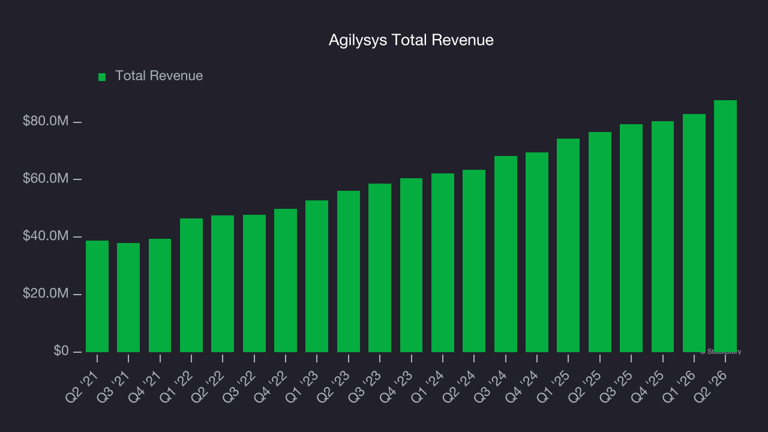The height and width of the screenshot is (432, 768).
Task: Select the $40.0M y-axis label
Action: point(46,236)
